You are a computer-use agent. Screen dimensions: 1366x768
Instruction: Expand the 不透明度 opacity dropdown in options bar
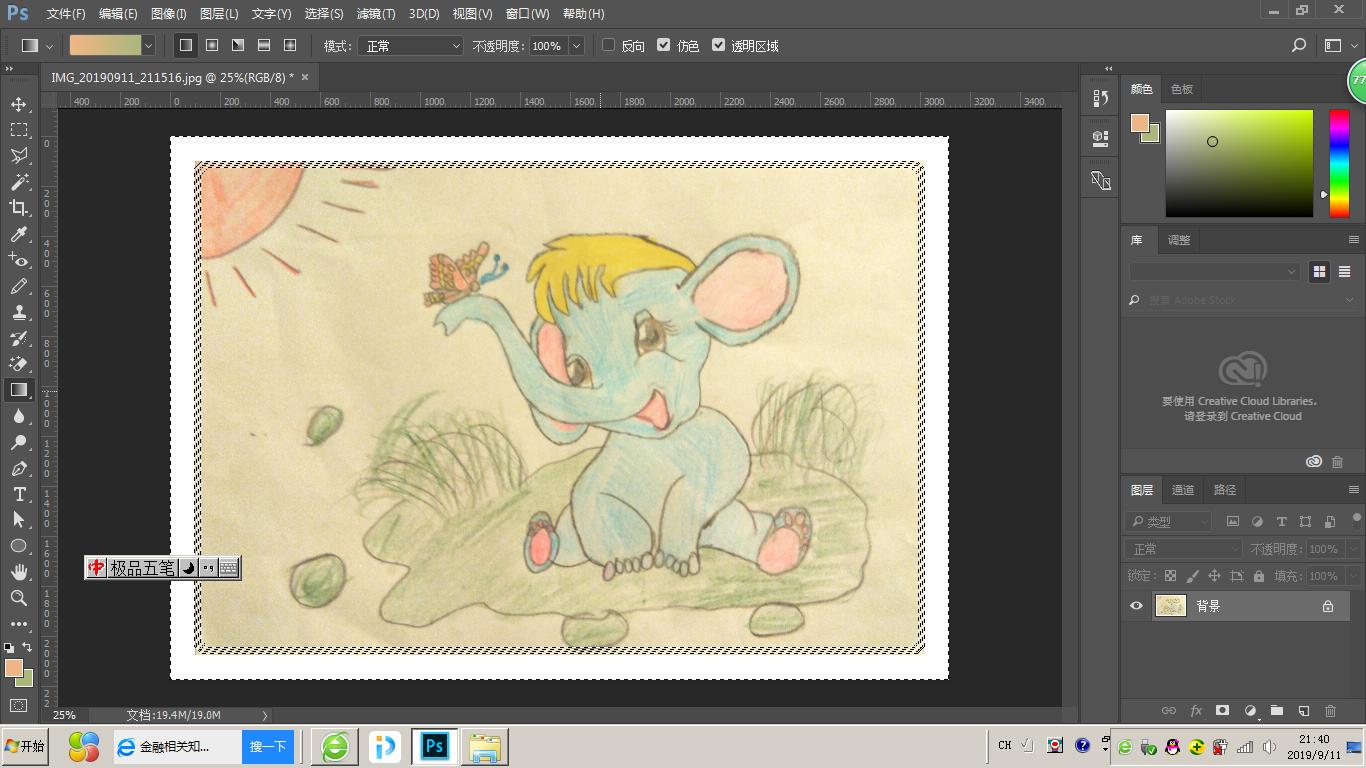pos(576,46)
